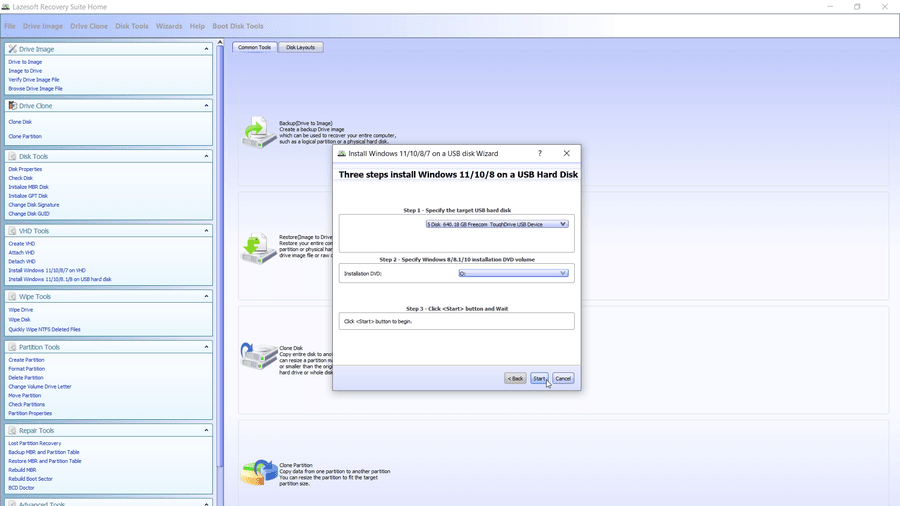This screenshot has height=506, width=900.
Task: Open the Drive Image menu
Action: pyautogui.click(x=43, y=26)
